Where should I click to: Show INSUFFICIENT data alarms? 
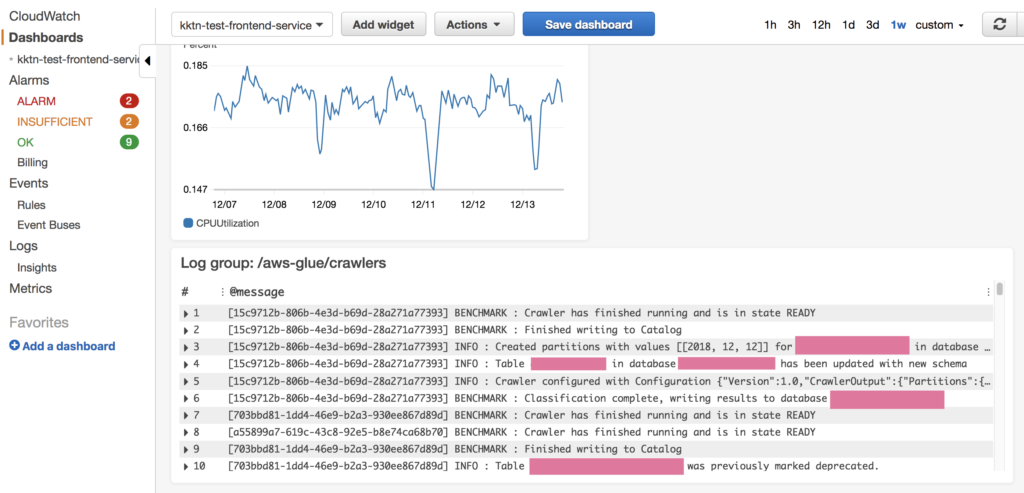click(x=55, y=121)
